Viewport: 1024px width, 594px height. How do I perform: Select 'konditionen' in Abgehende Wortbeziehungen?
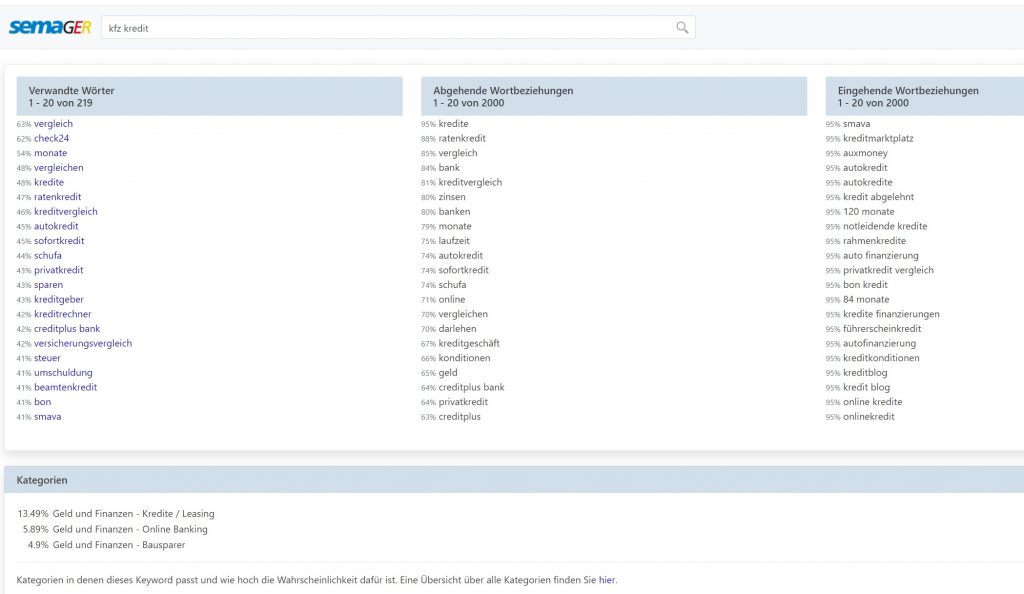pyautogui.click(x=464, y=358)
